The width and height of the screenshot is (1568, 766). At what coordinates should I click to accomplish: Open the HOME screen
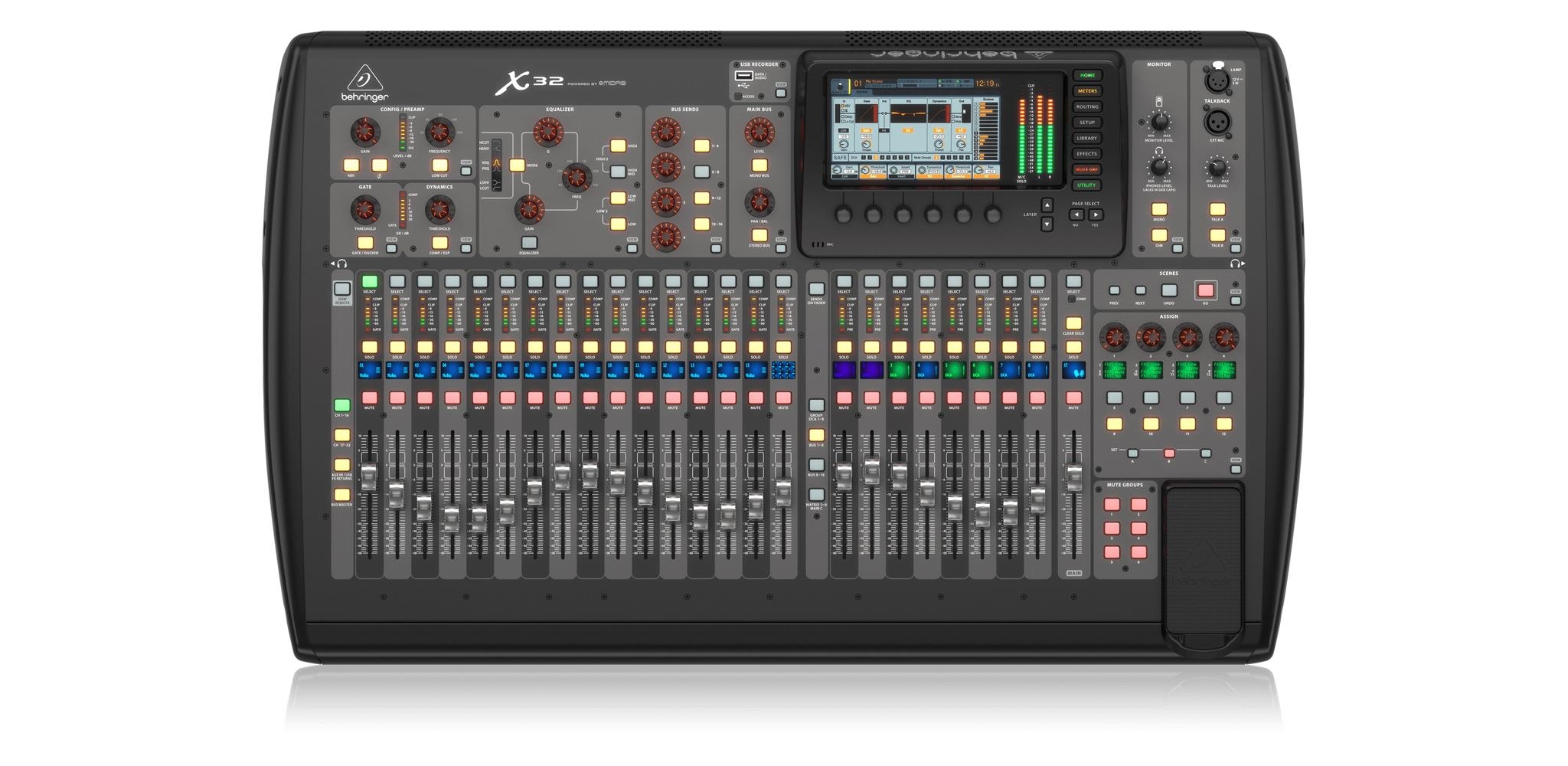pyautogui.click(x=1087, y=75)
